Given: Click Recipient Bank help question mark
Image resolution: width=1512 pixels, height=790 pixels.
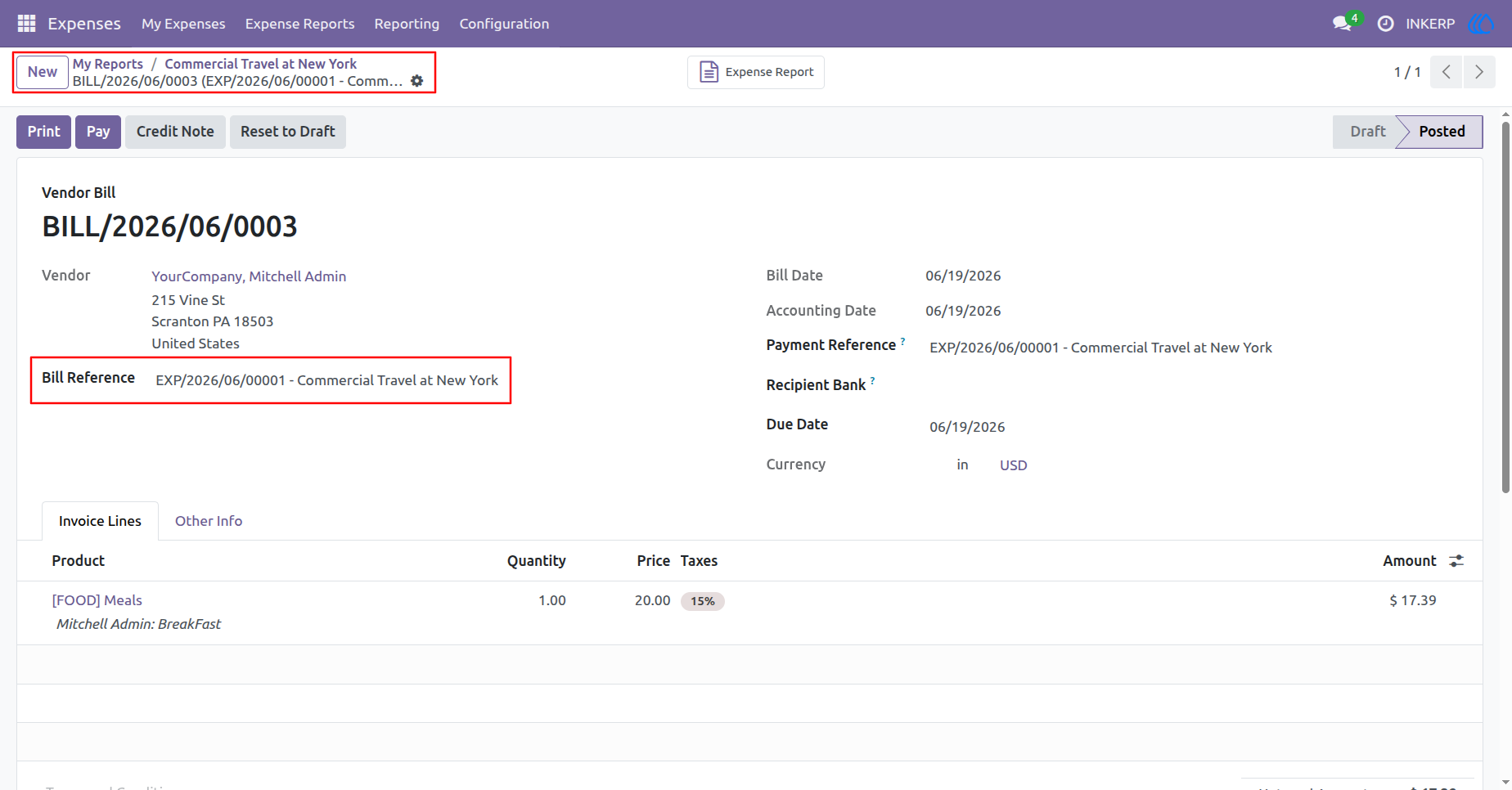Looking at the screenshot, I should [873, 381].
